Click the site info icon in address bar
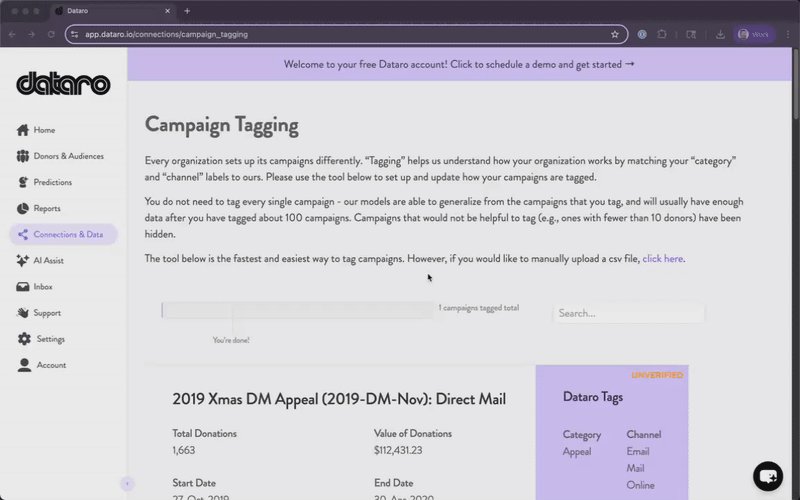Viewport: 800px width, 500px height. [75, 34]
